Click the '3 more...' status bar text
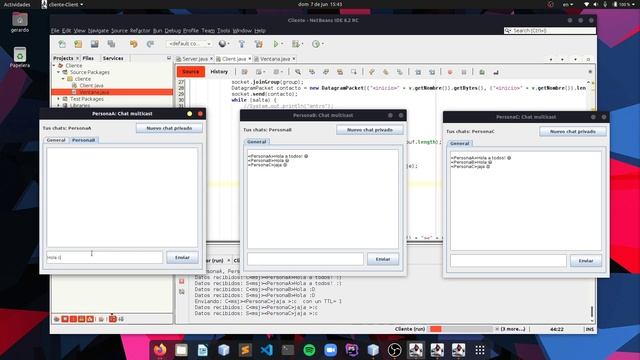Image resolution: width=640 pixels, height=360 pixels. 513,329
